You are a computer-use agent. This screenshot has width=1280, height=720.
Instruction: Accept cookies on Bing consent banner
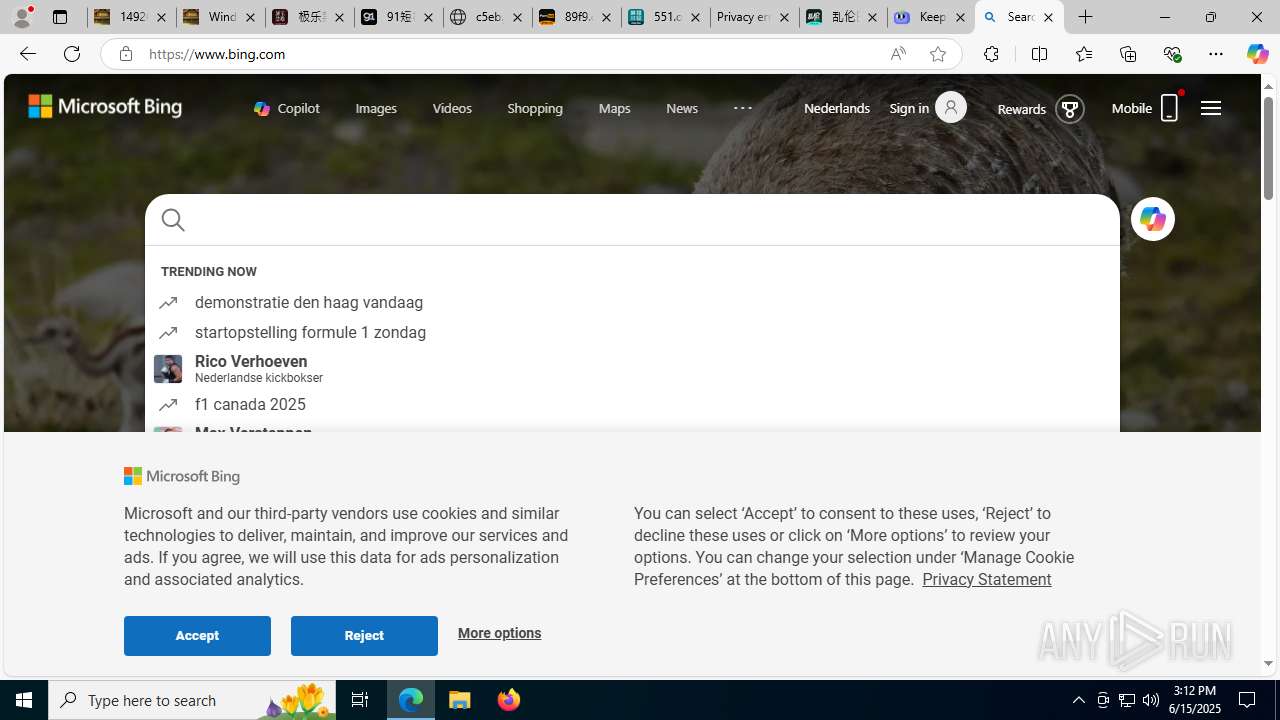coord(197,636)
